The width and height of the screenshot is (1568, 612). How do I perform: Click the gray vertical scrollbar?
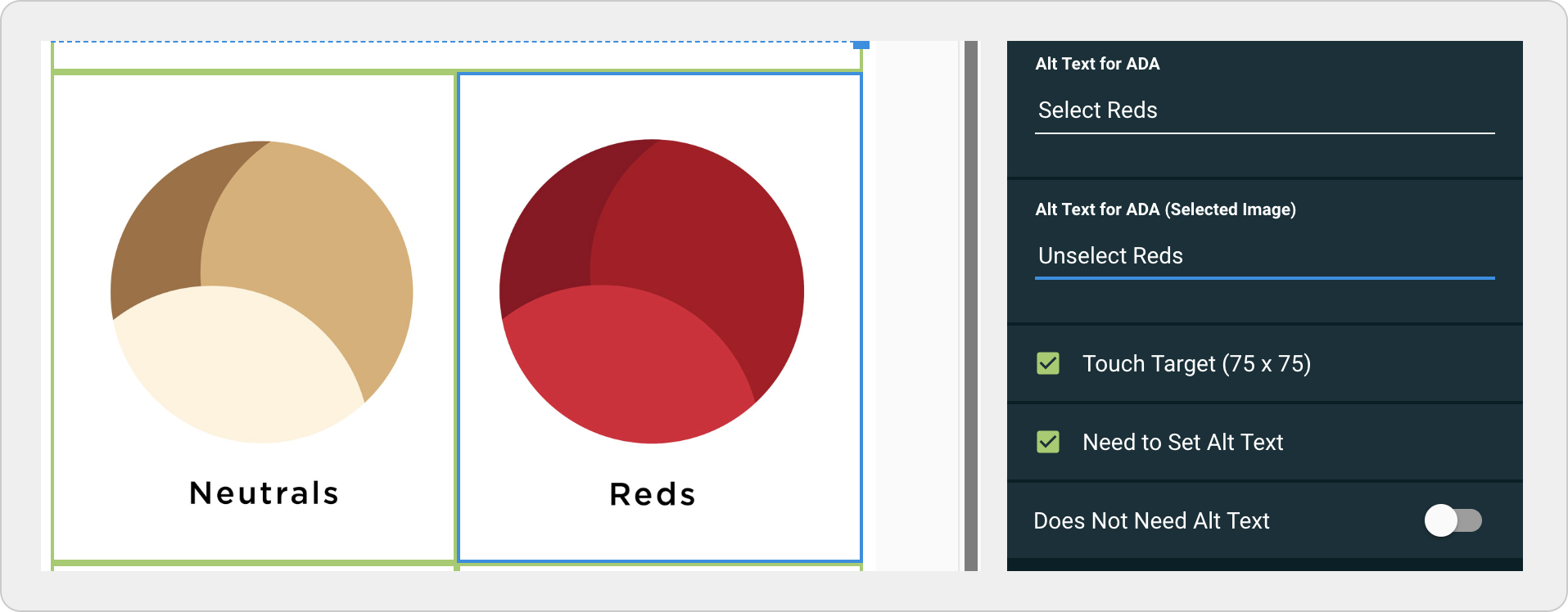(971, 306)
